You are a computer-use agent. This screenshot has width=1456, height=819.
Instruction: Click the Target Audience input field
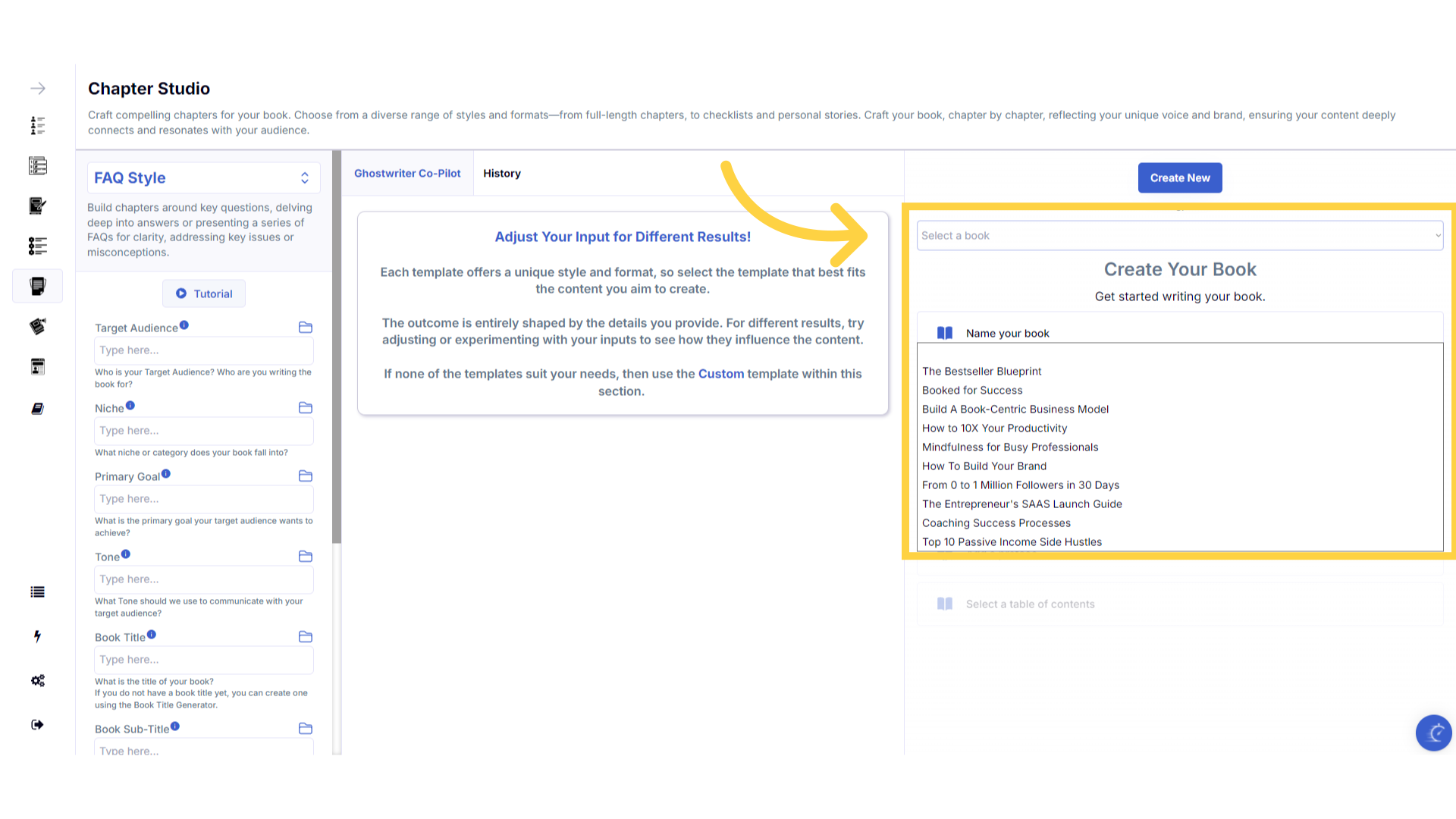(x=203, y=350)
